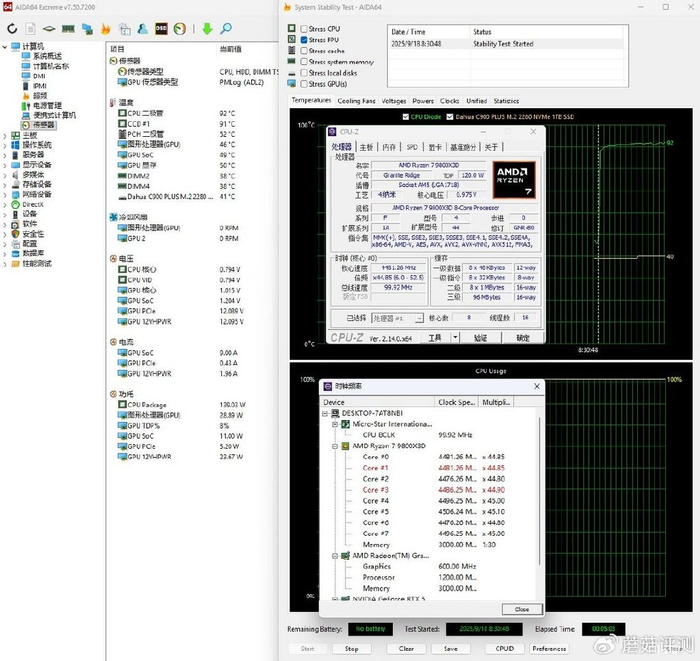This screenshot has height=661, width=700.
Task: Uncheck the Stress FPU checkbox
Action: click(x=304, y=40)
